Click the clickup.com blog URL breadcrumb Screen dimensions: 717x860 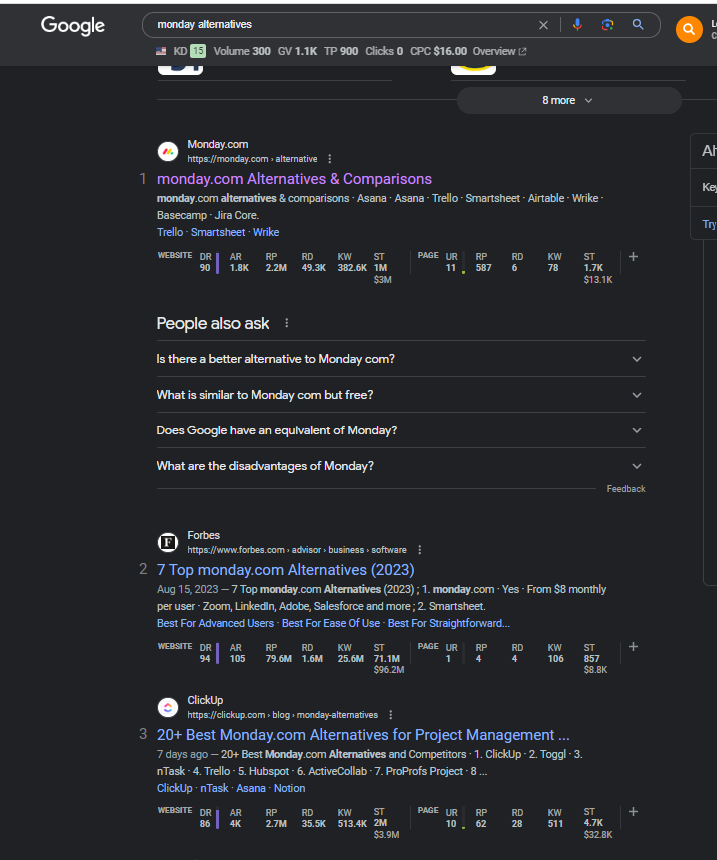pyautogui.click(x=283, y=715)
